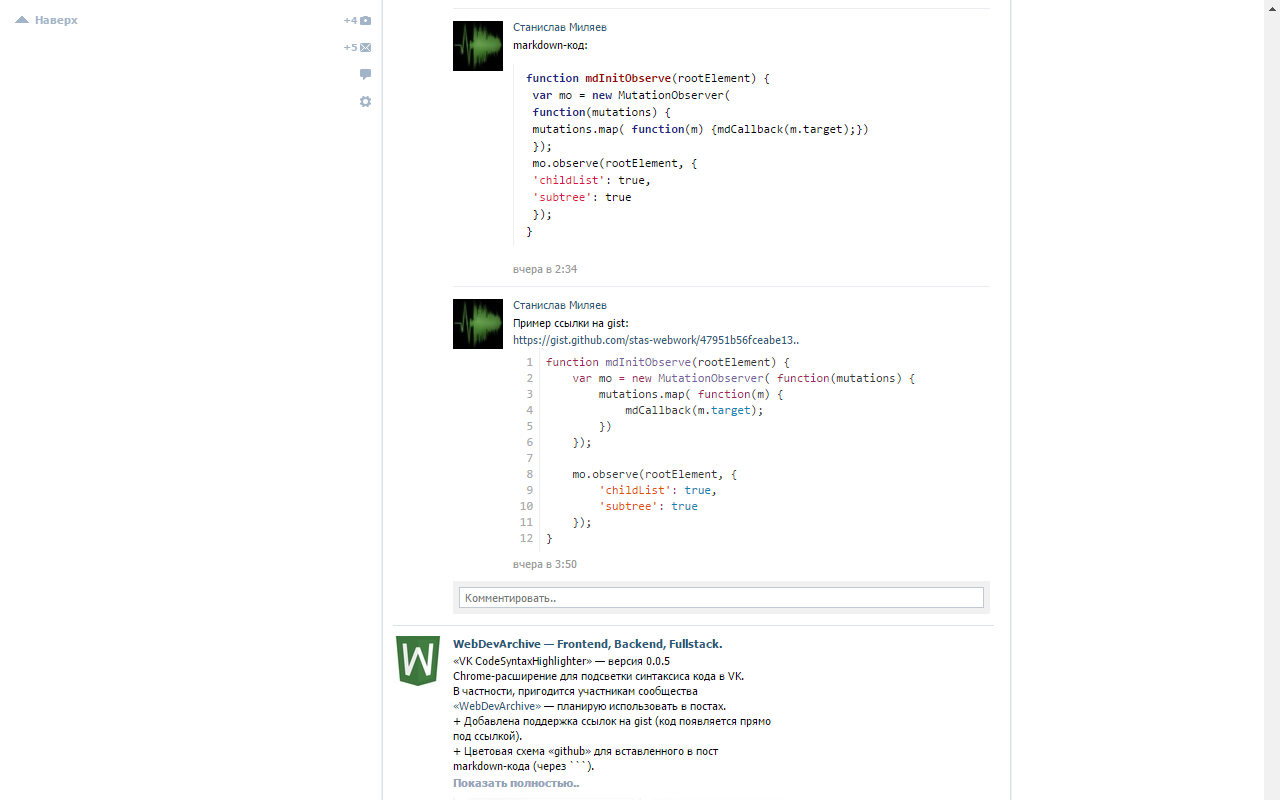The height and width of the screenshot is (800, 1280).
Task: Open new photos notification +4 camera icon
Action: 357,20
